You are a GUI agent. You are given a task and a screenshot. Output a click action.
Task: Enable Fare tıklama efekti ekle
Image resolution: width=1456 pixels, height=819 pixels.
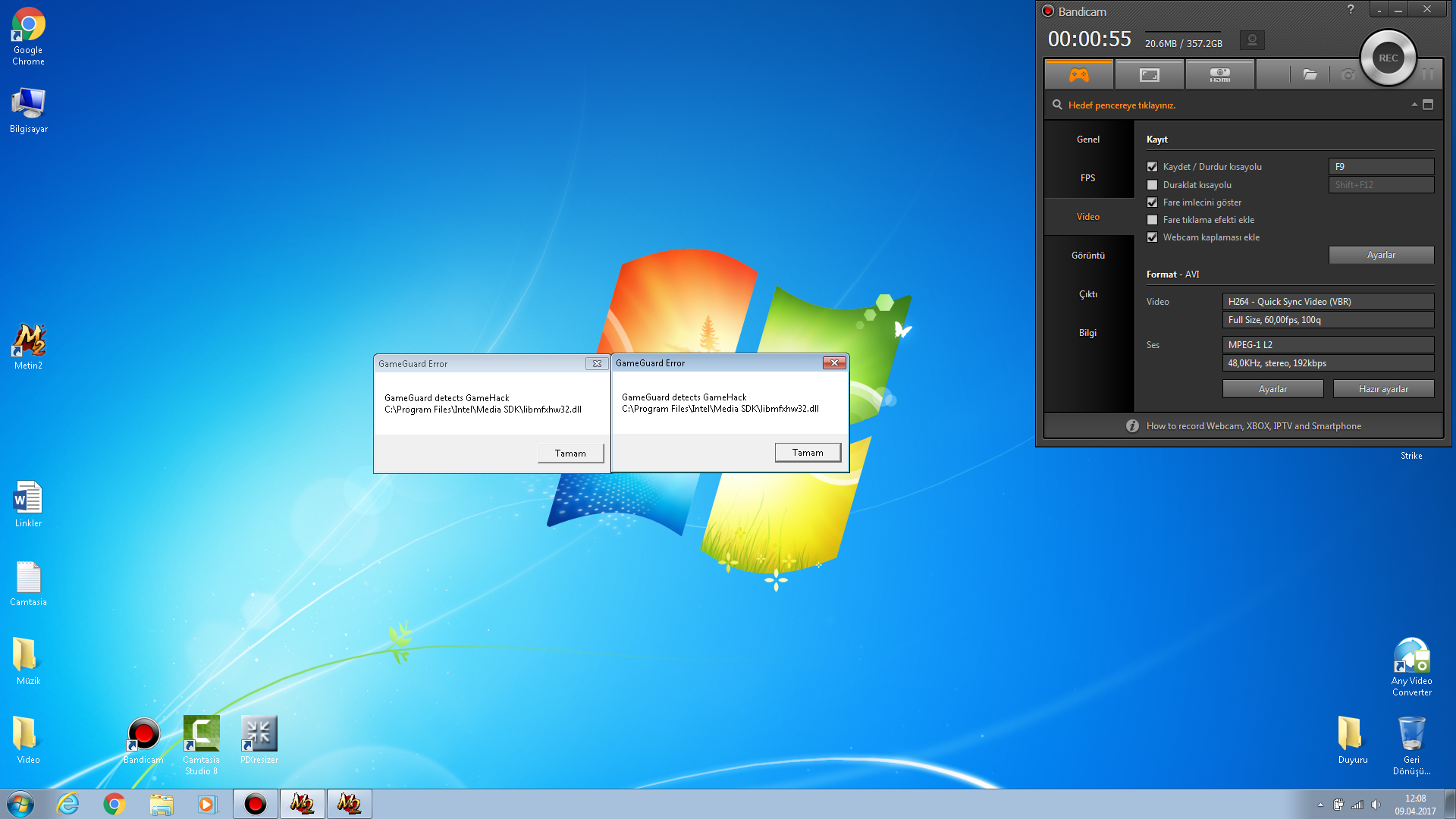(1153, 220)
